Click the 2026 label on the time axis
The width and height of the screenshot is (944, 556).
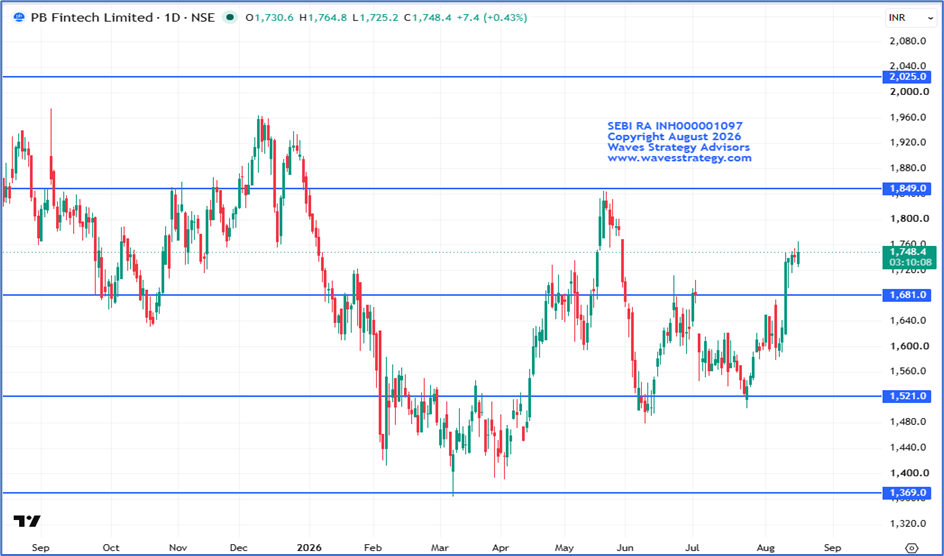click(x=309, y=548)
